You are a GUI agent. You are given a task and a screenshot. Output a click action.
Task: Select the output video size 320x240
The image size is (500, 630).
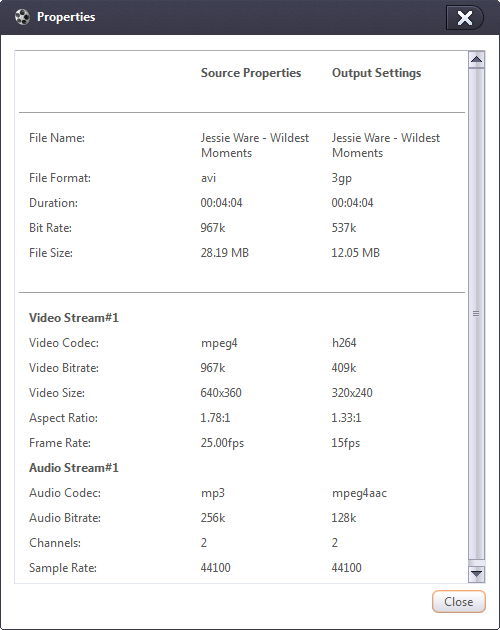[352, 393]
